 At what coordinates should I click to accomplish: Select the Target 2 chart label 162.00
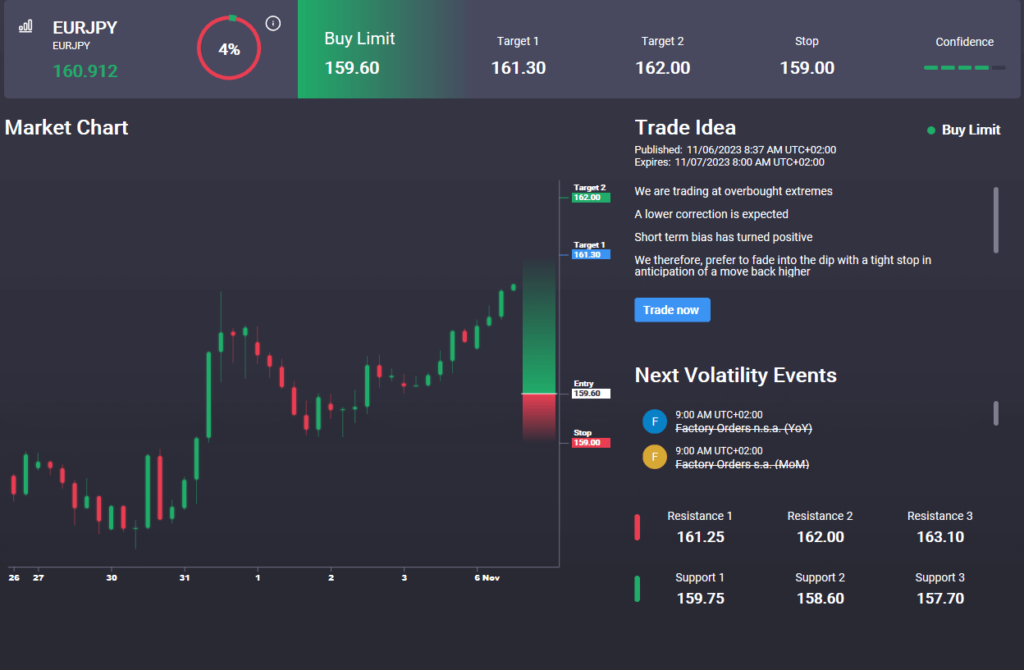[x=589, y=197]
